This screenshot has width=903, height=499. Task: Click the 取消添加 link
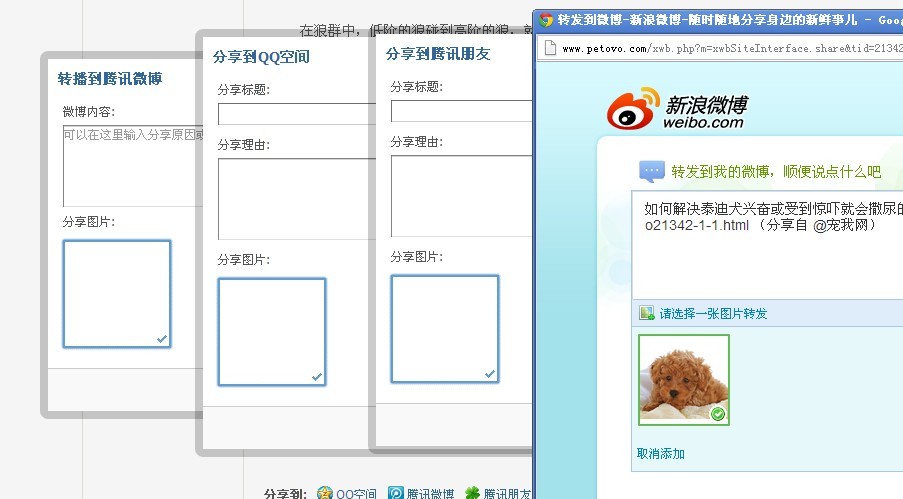[661, 453]
